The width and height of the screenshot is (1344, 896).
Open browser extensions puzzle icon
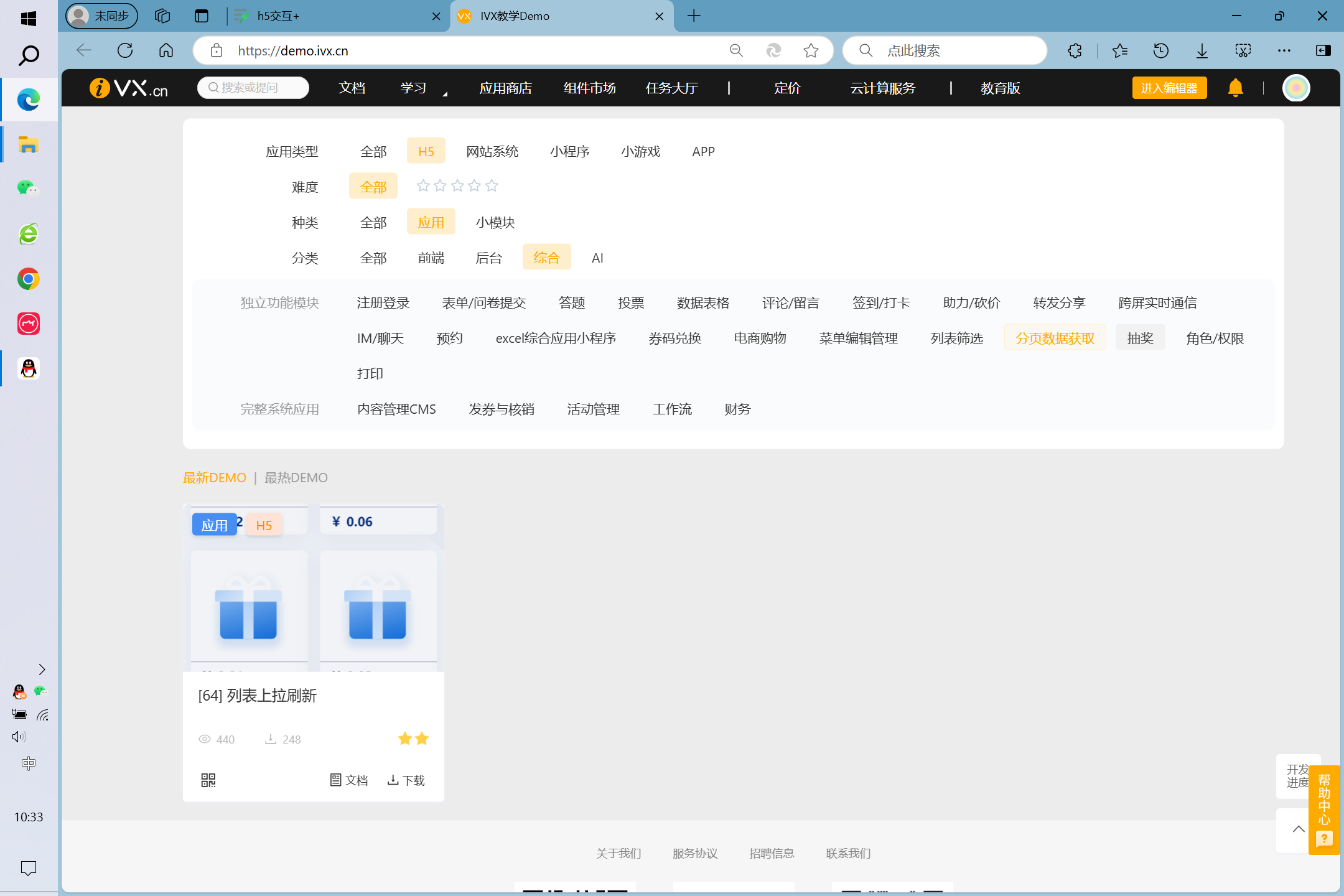[x=1075, y=50]
